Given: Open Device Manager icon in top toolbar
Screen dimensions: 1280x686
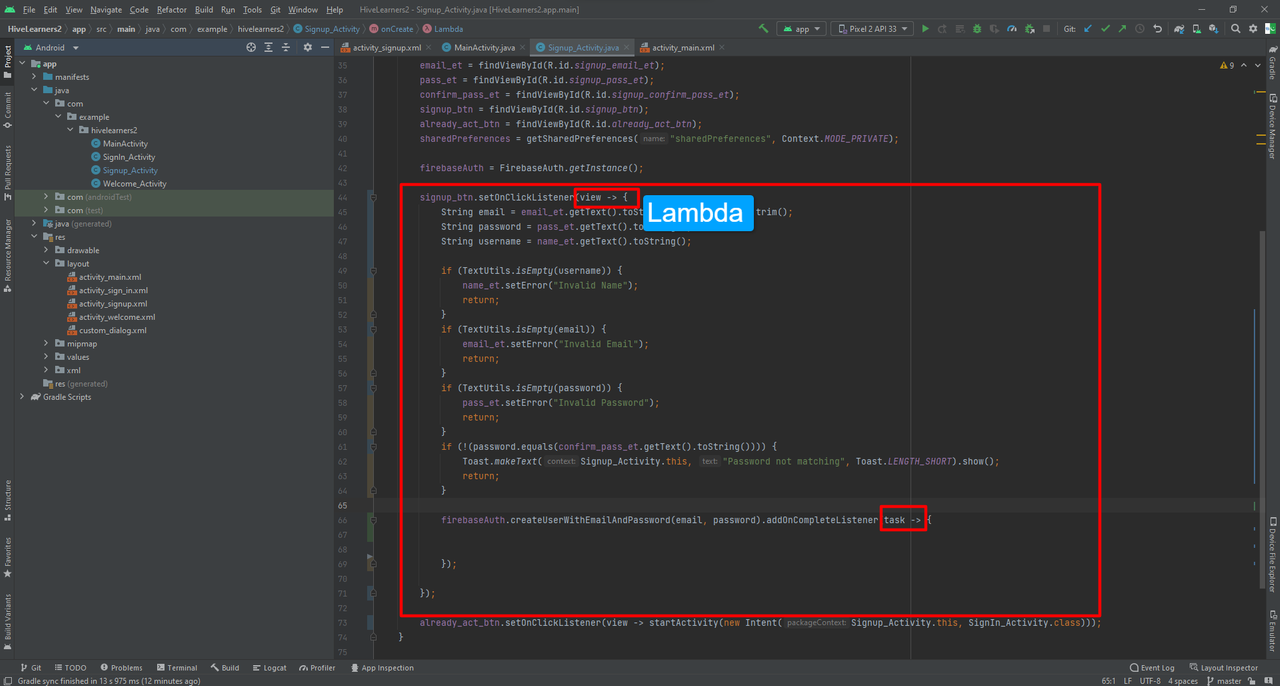Looking at the screenshot, I should click(1196, 29).
